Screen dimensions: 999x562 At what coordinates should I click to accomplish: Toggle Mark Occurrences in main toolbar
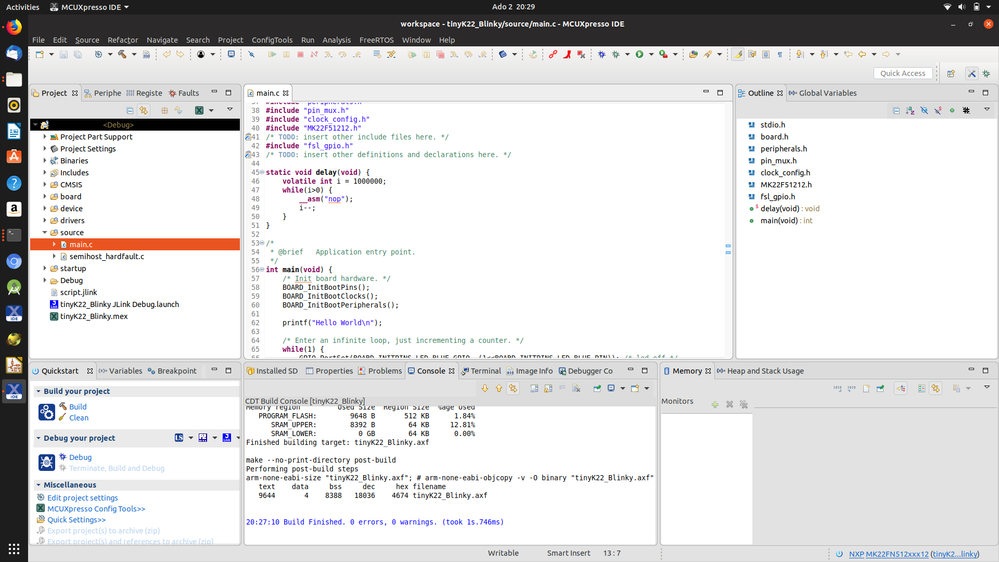[738, 54]
